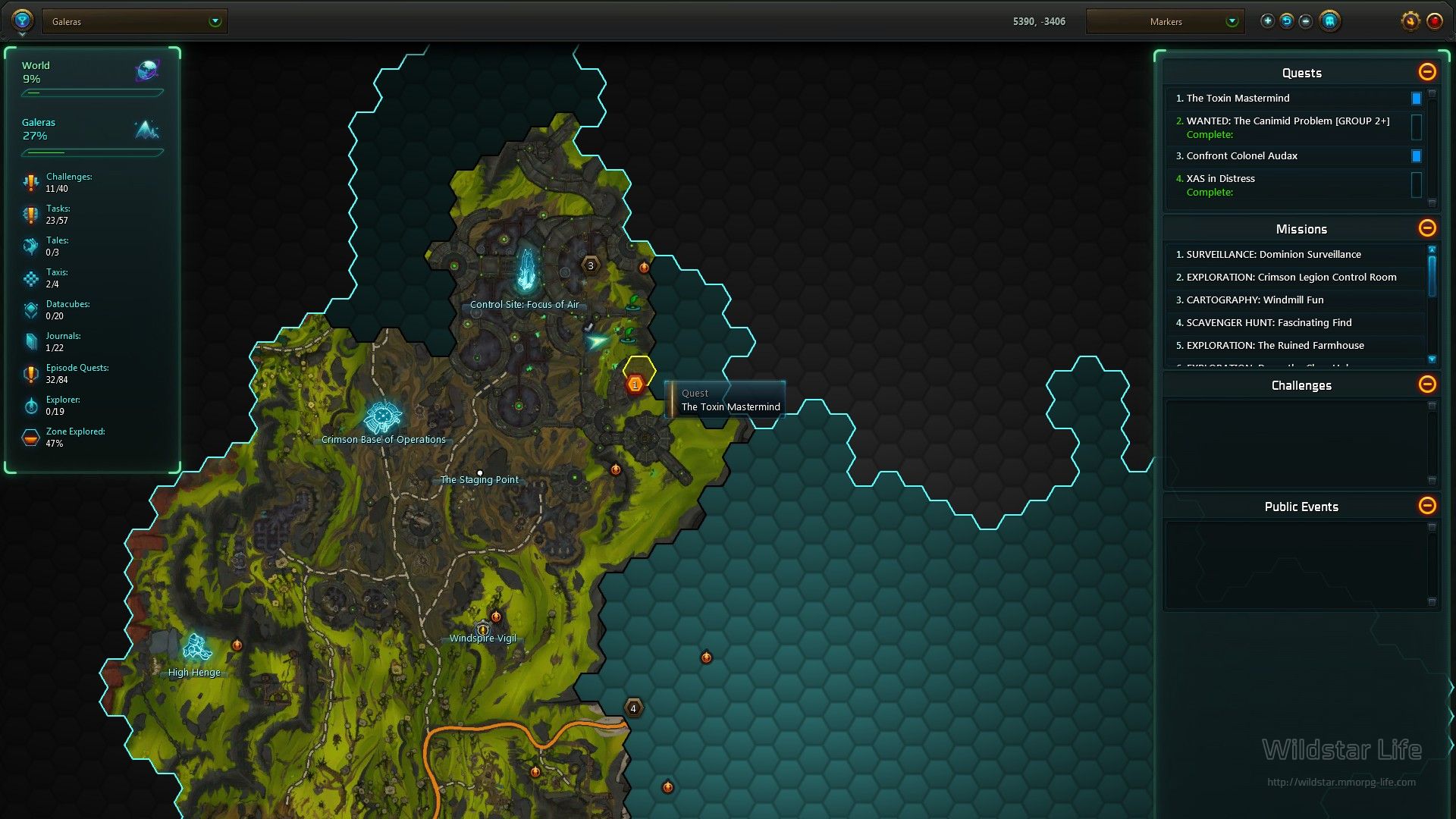This screenshot has height=819, width=1456.
Task: Collapse the Quests panel
Action: (x=1427, y=72)
